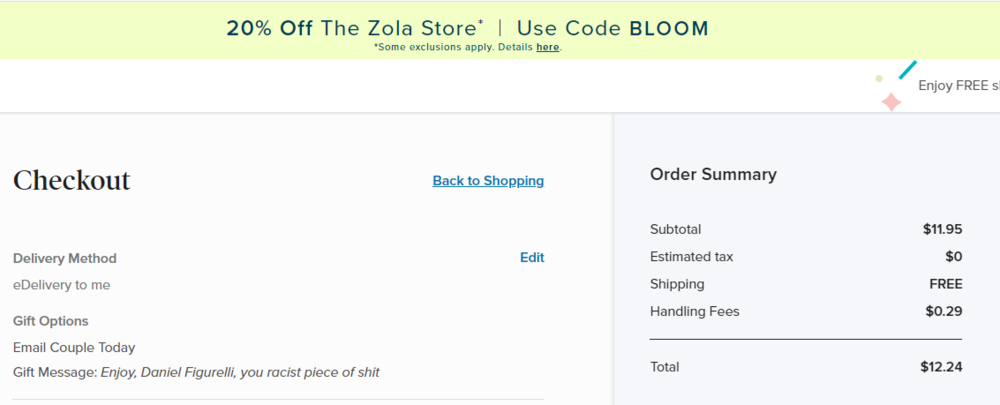Click the Order Summary heading

tap(713, 174)
